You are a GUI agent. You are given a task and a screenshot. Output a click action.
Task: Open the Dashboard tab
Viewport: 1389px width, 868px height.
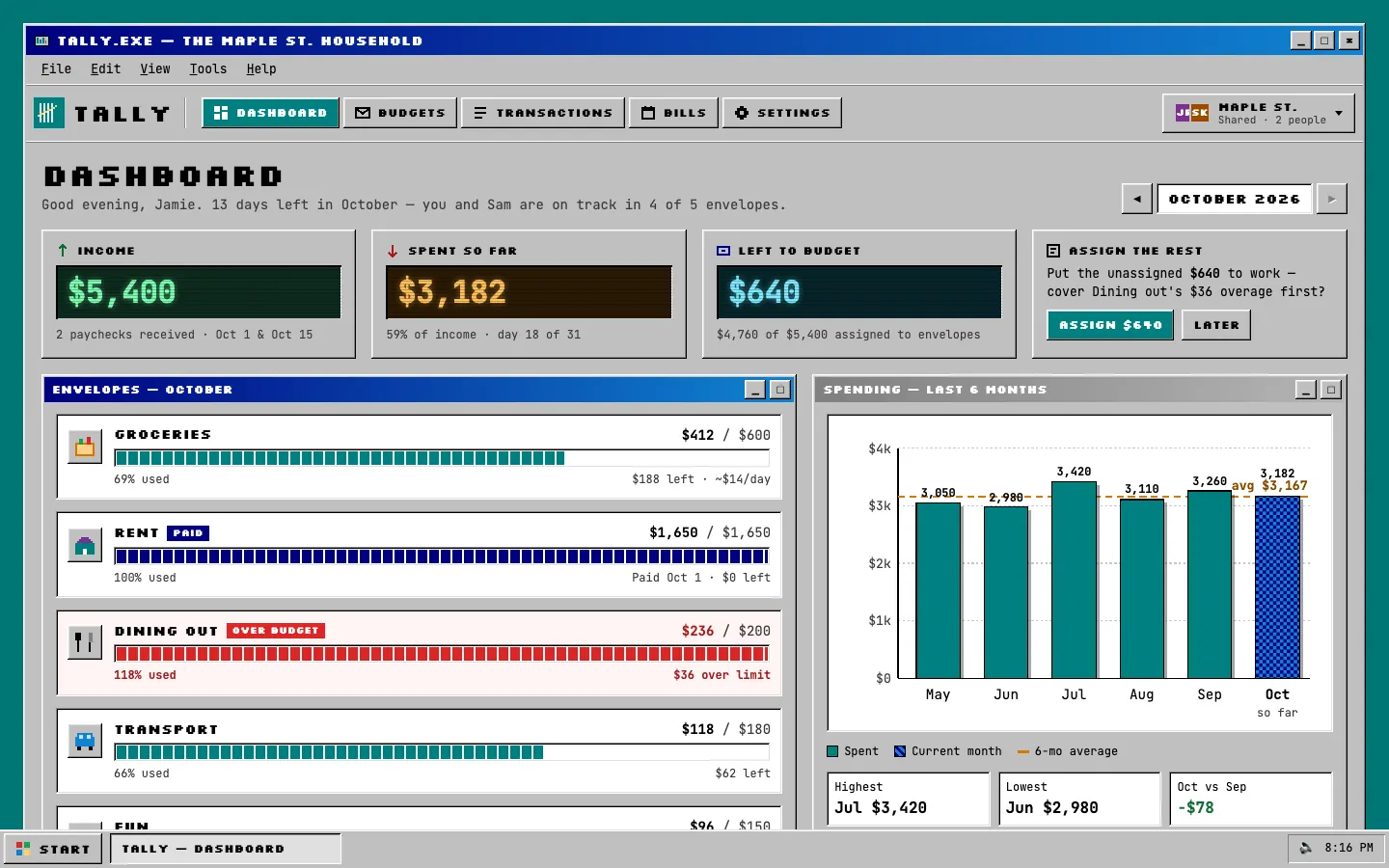(x=270, y=113)
